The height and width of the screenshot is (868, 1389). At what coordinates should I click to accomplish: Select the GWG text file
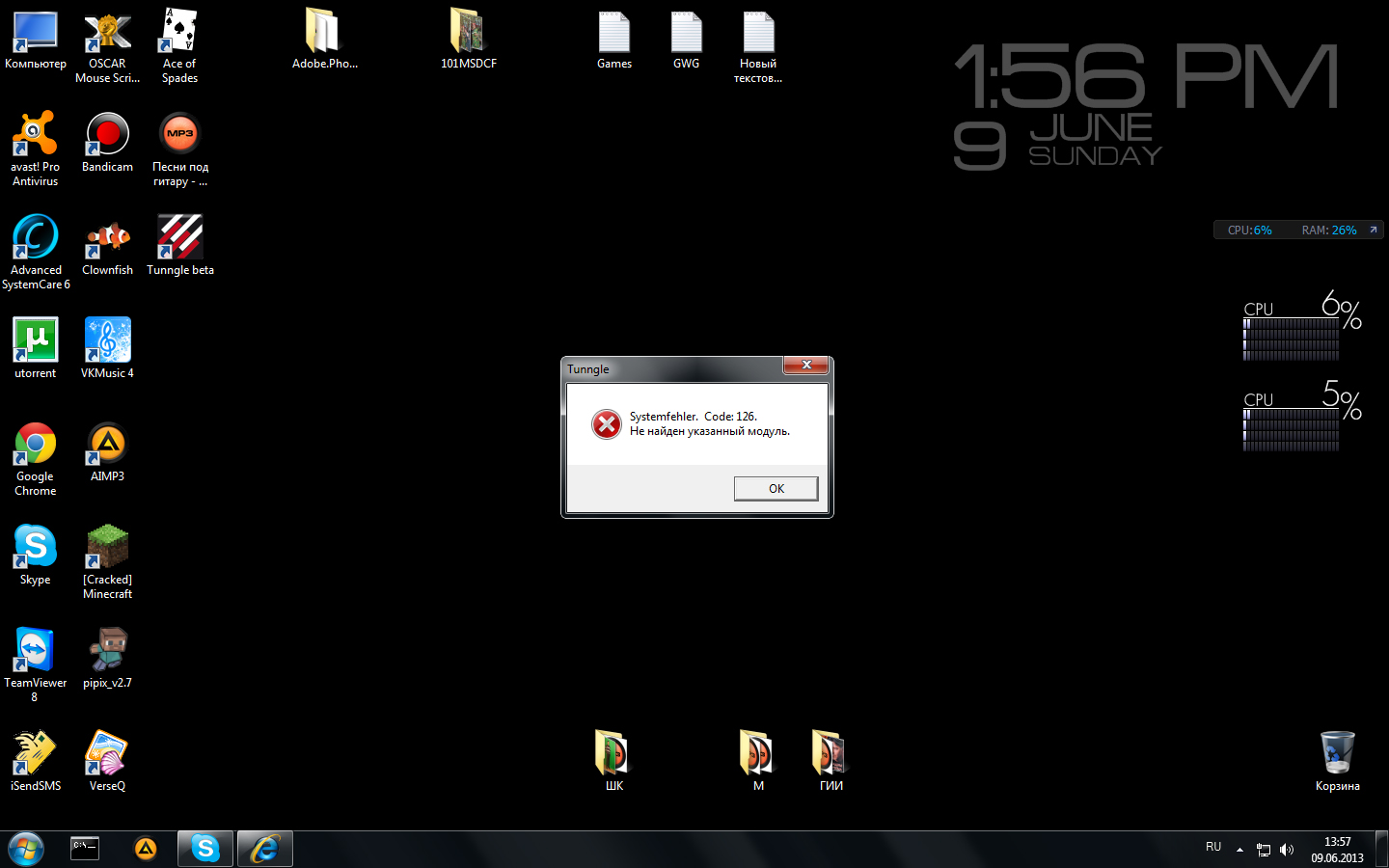[x=686, y=41]
